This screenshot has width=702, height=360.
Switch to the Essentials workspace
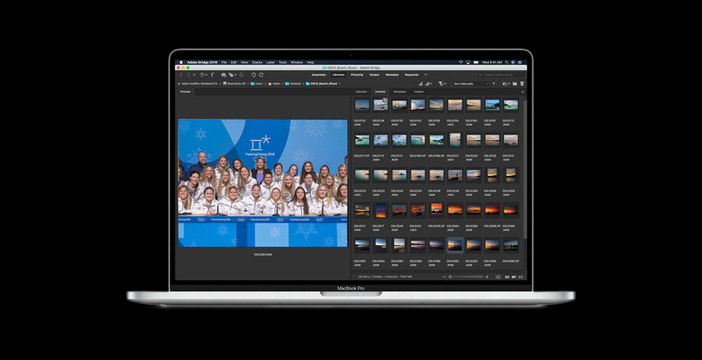coord(319,75)
